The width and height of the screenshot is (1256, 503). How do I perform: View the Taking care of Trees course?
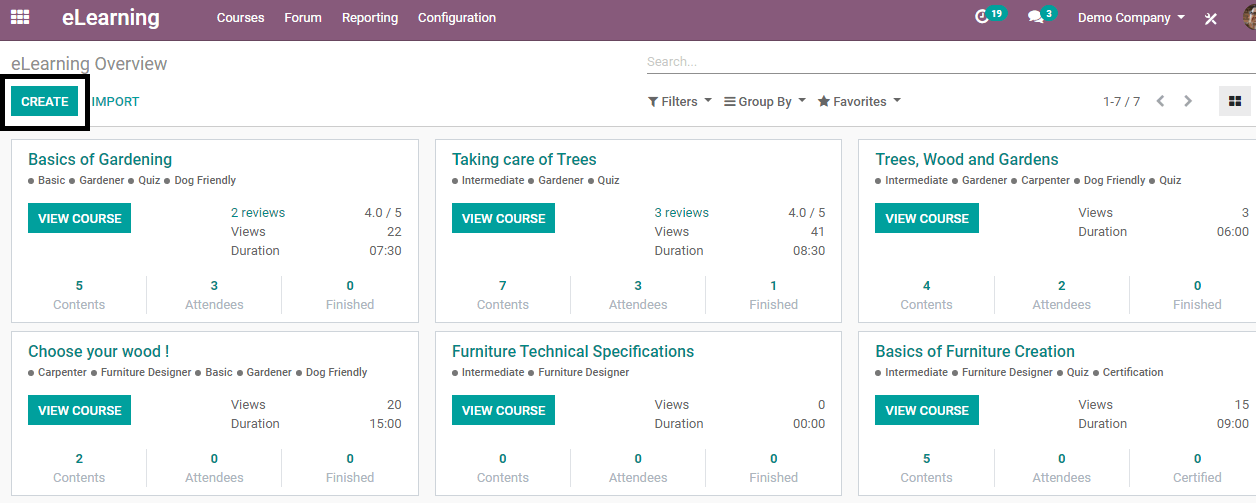[x=503, y=218]
